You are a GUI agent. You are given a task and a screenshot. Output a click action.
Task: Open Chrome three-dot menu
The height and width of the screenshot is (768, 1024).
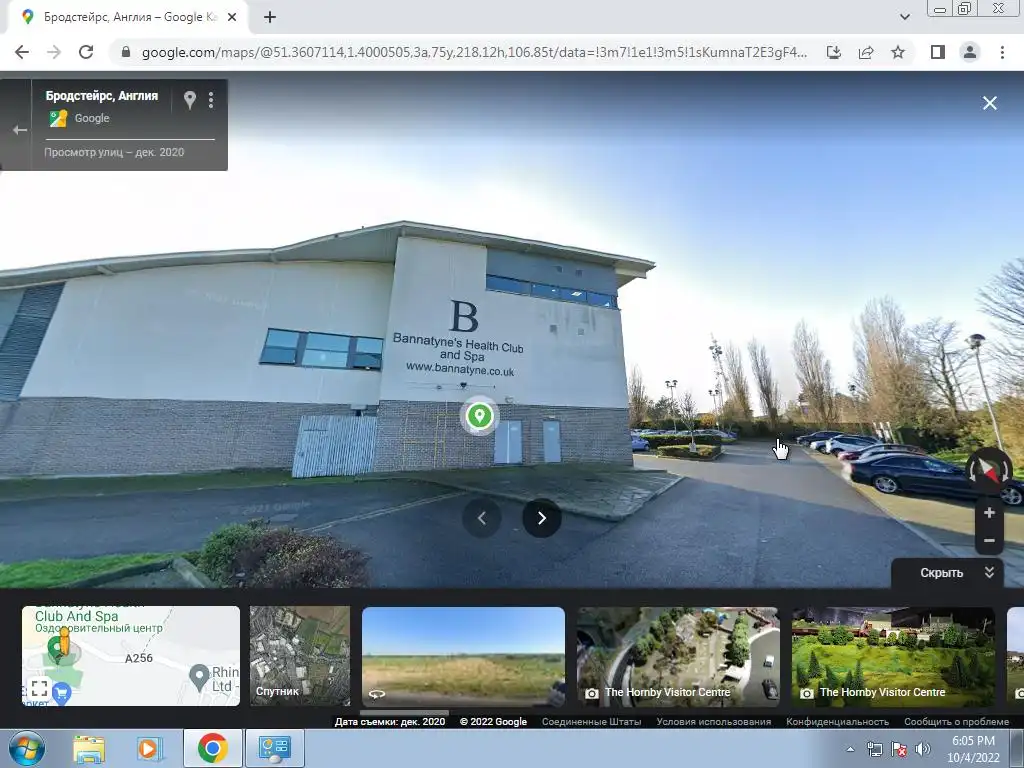pyautogui.click(x=1002, y=52)
